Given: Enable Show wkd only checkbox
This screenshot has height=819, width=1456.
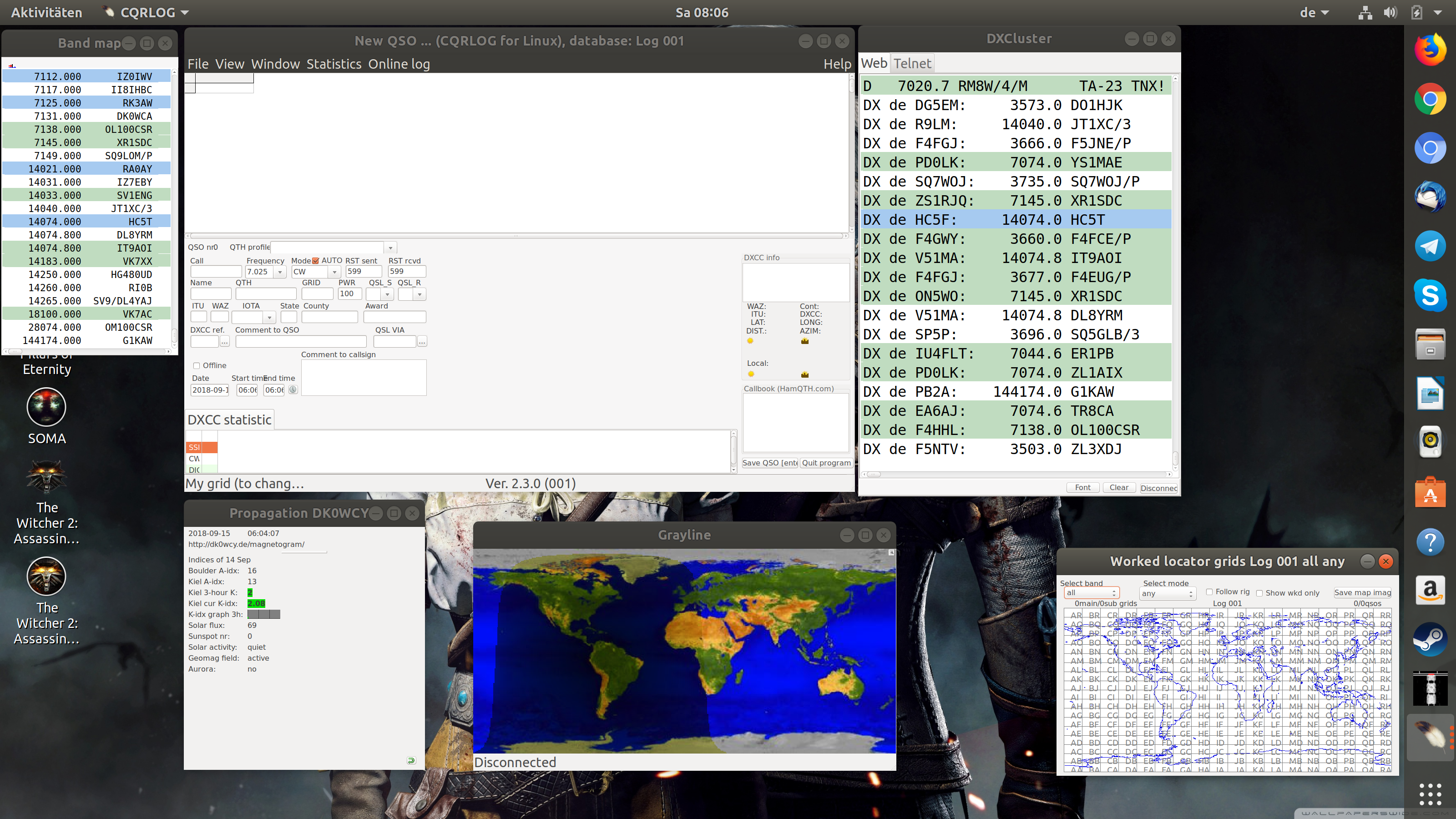Looking at the screenshot, I should tap(1259, 593).
